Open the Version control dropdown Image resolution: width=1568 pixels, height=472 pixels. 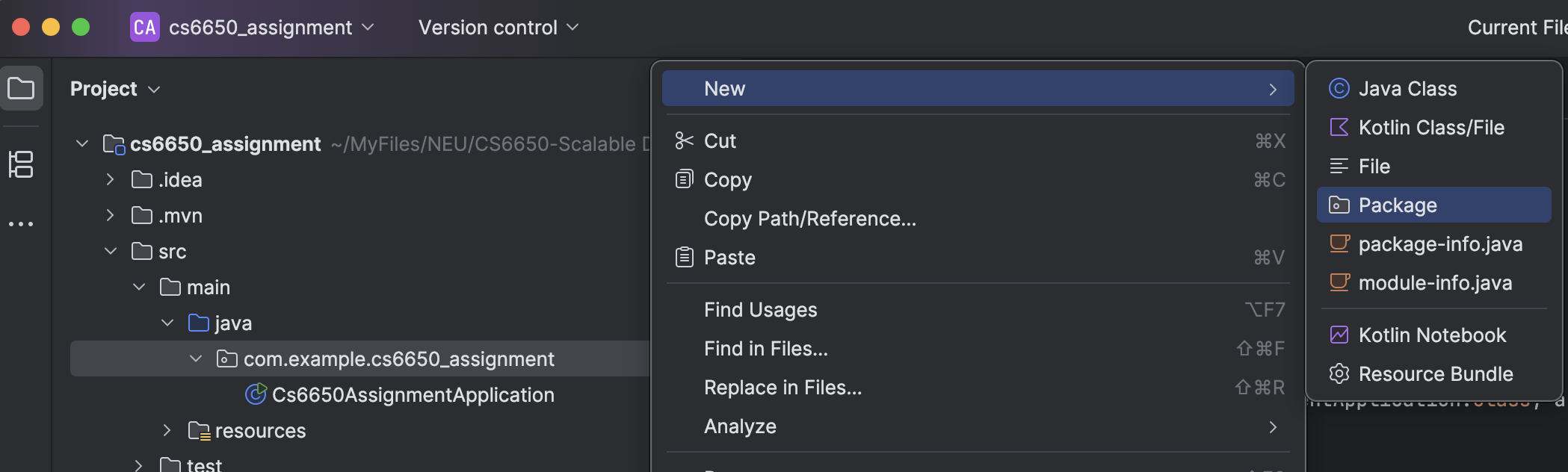coord(498,28)
